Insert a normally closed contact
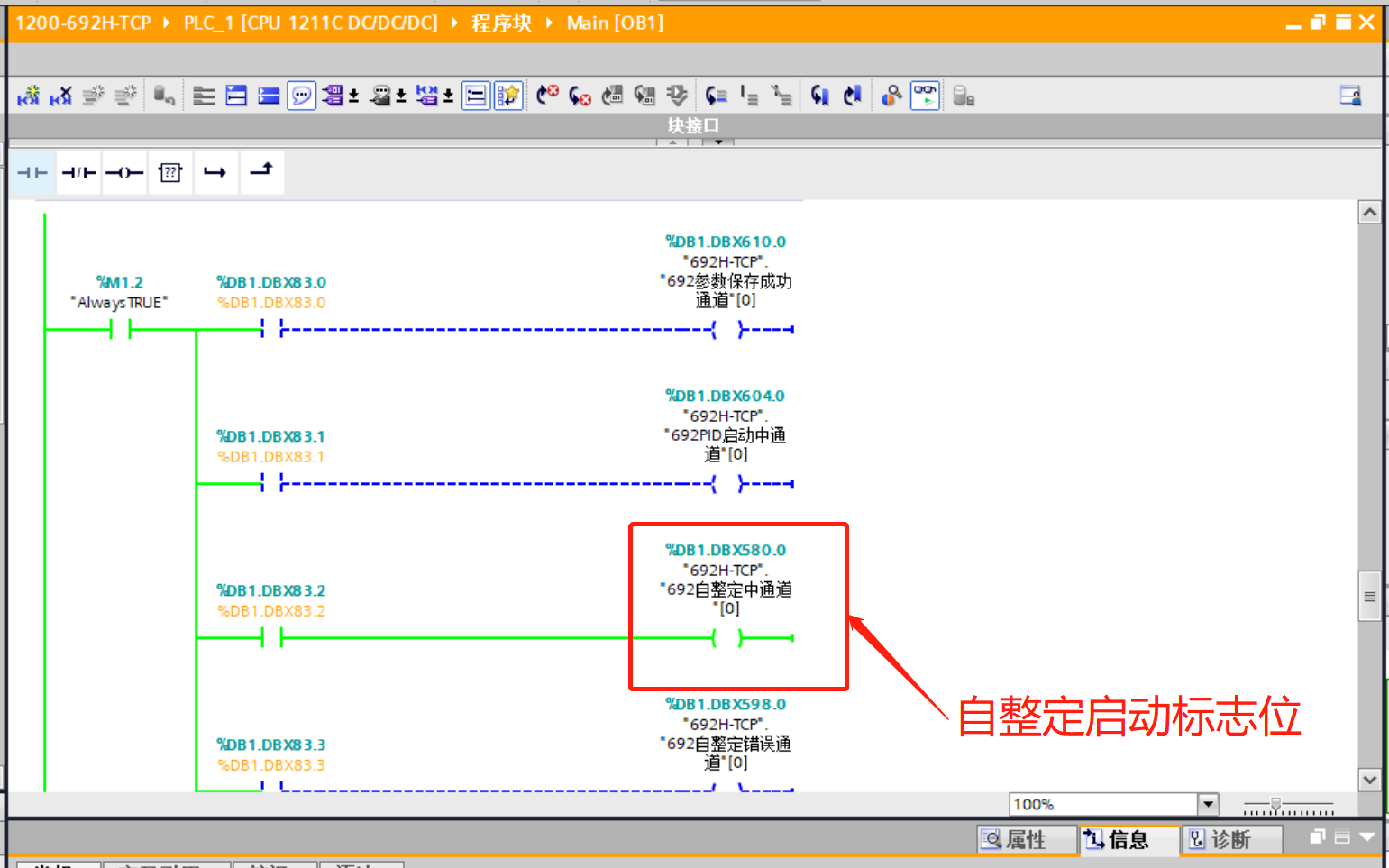 pos(78,172)
